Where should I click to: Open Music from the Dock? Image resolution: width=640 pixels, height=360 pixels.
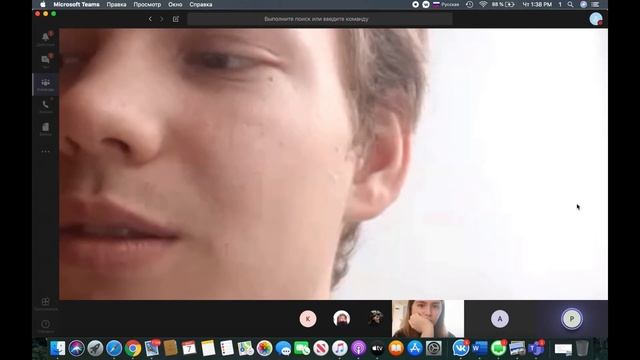(339, 348)
